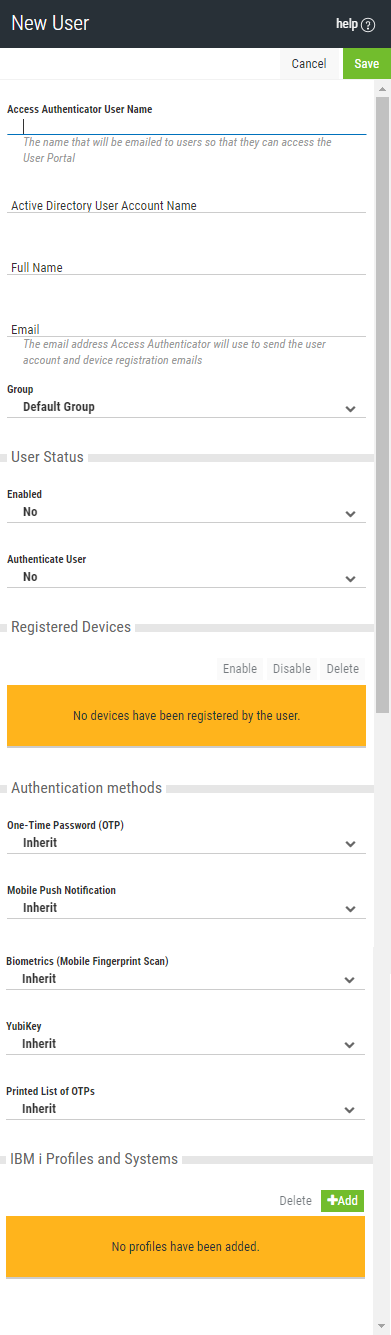The image size is (391, 1335).
Task: Click the Active Directory User Account Name field
Action: (x=186, y=205)
